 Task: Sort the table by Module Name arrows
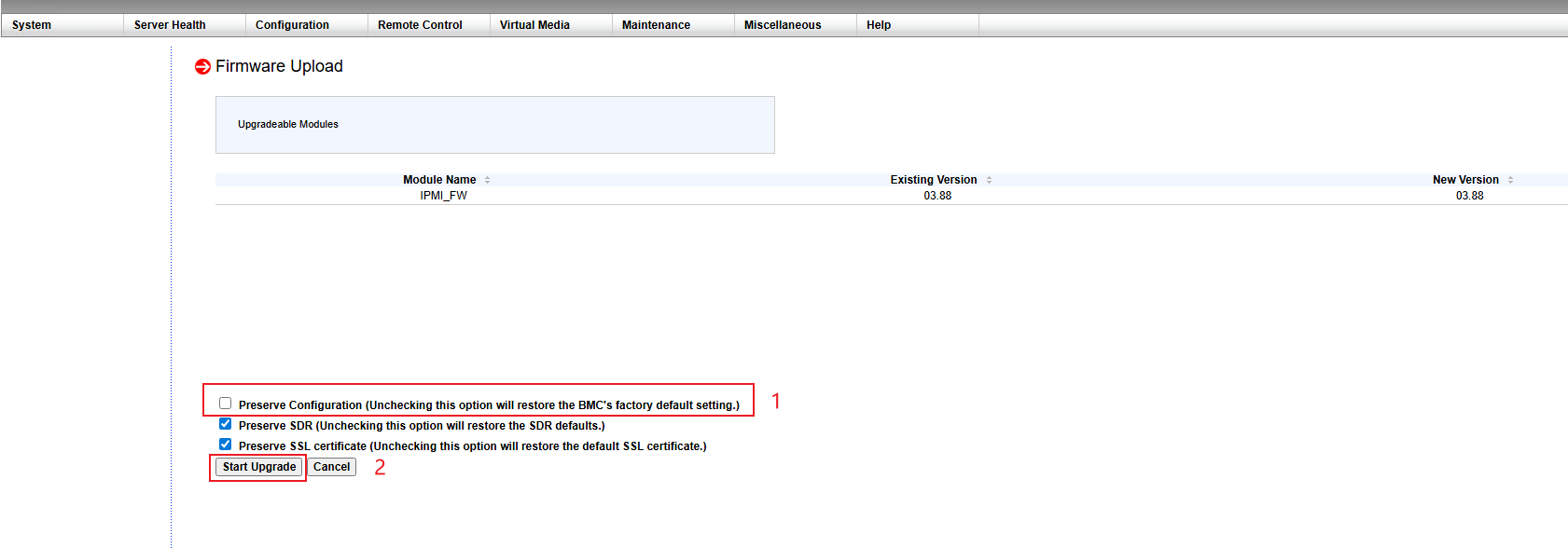tap(487, 180)
